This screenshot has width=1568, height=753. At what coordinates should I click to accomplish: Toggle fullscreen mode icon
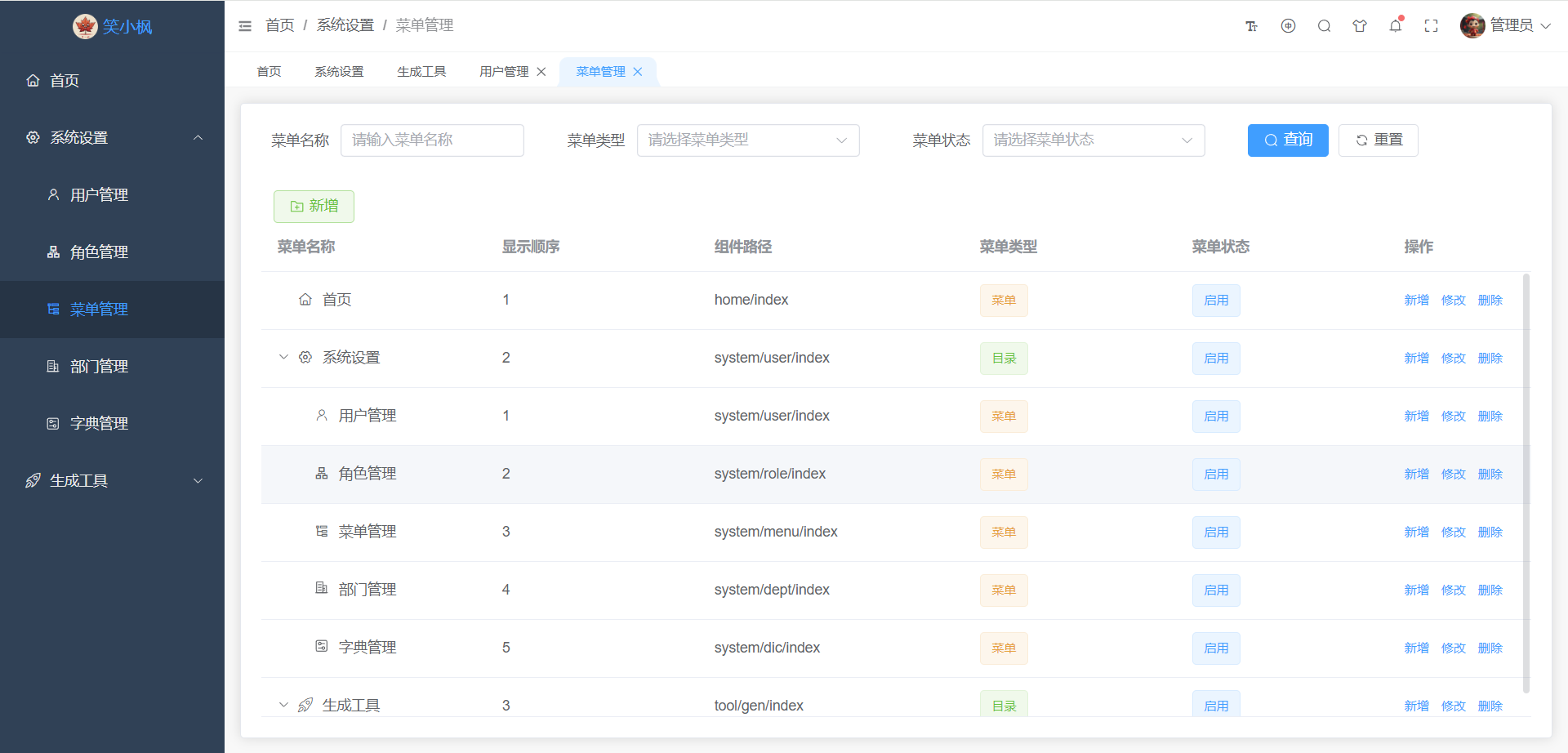(x=1431, y=26)
